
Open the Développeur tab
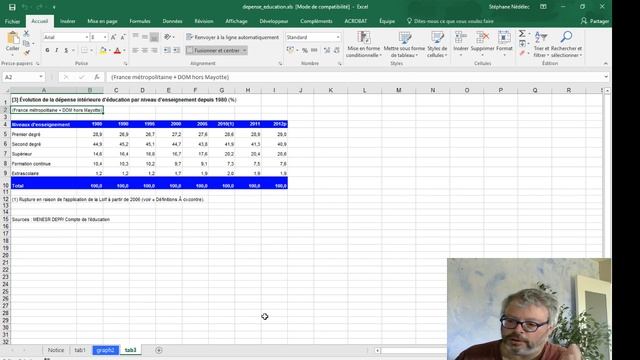click(x=274, y=21)
